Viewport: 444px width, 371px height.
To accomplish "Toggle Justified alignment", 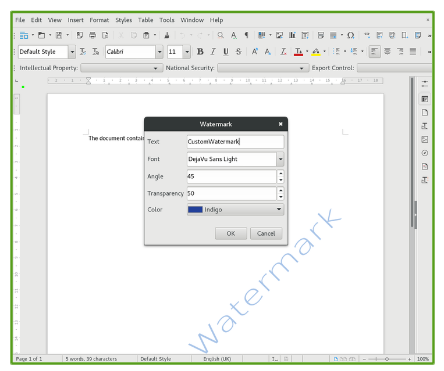I will click(x=413, y=52).
